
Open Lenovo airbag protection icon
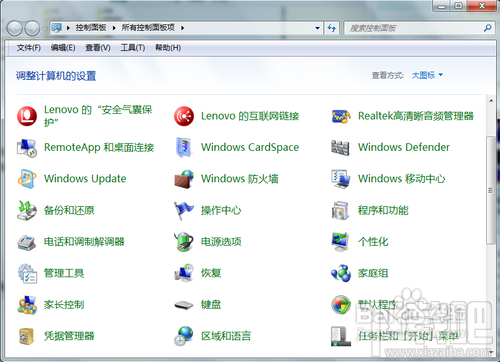tap(27, 116)
